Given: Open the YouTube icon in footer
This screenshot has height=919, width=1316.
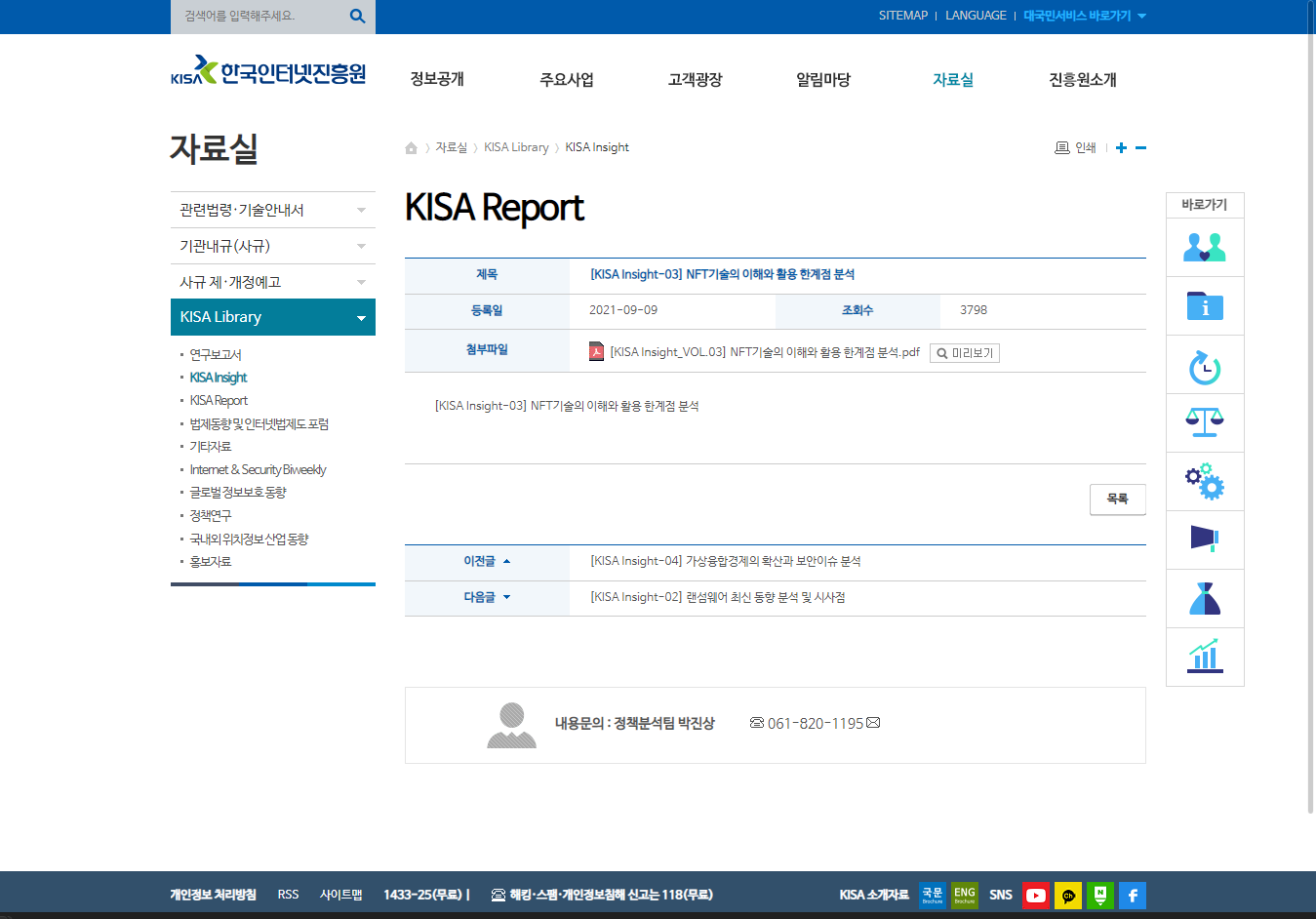Looking at the screenshot, I should pyautogui.click(x=1036, y=896).
